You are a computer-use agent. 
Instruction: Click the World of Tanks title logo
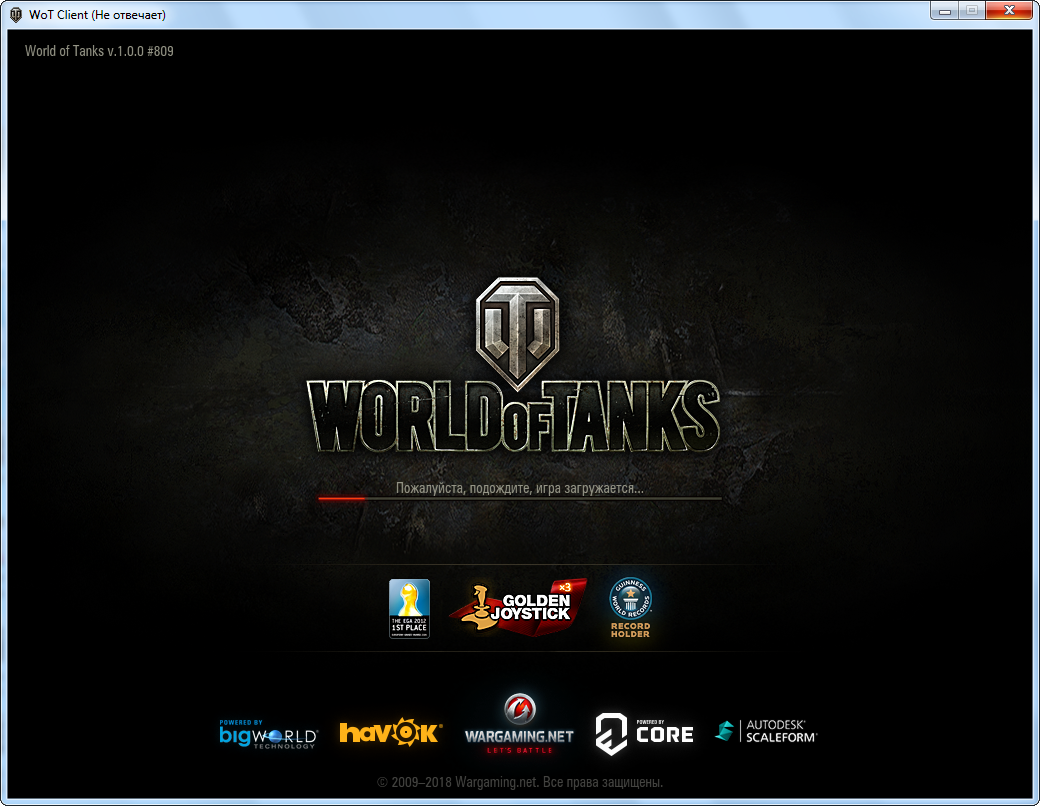(x=513, y=417)
